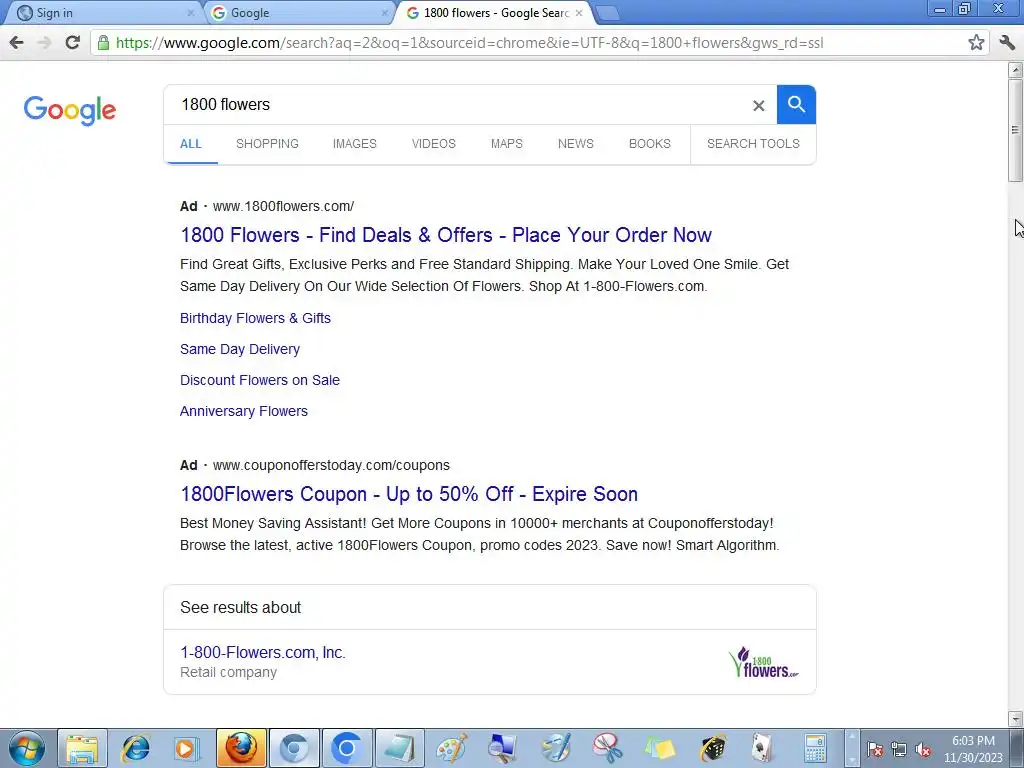The height and width of the screenshot is (768, 1024).
Task: Open 1-800-Flowers.com, Inc. result
Action: click(263, 652)
